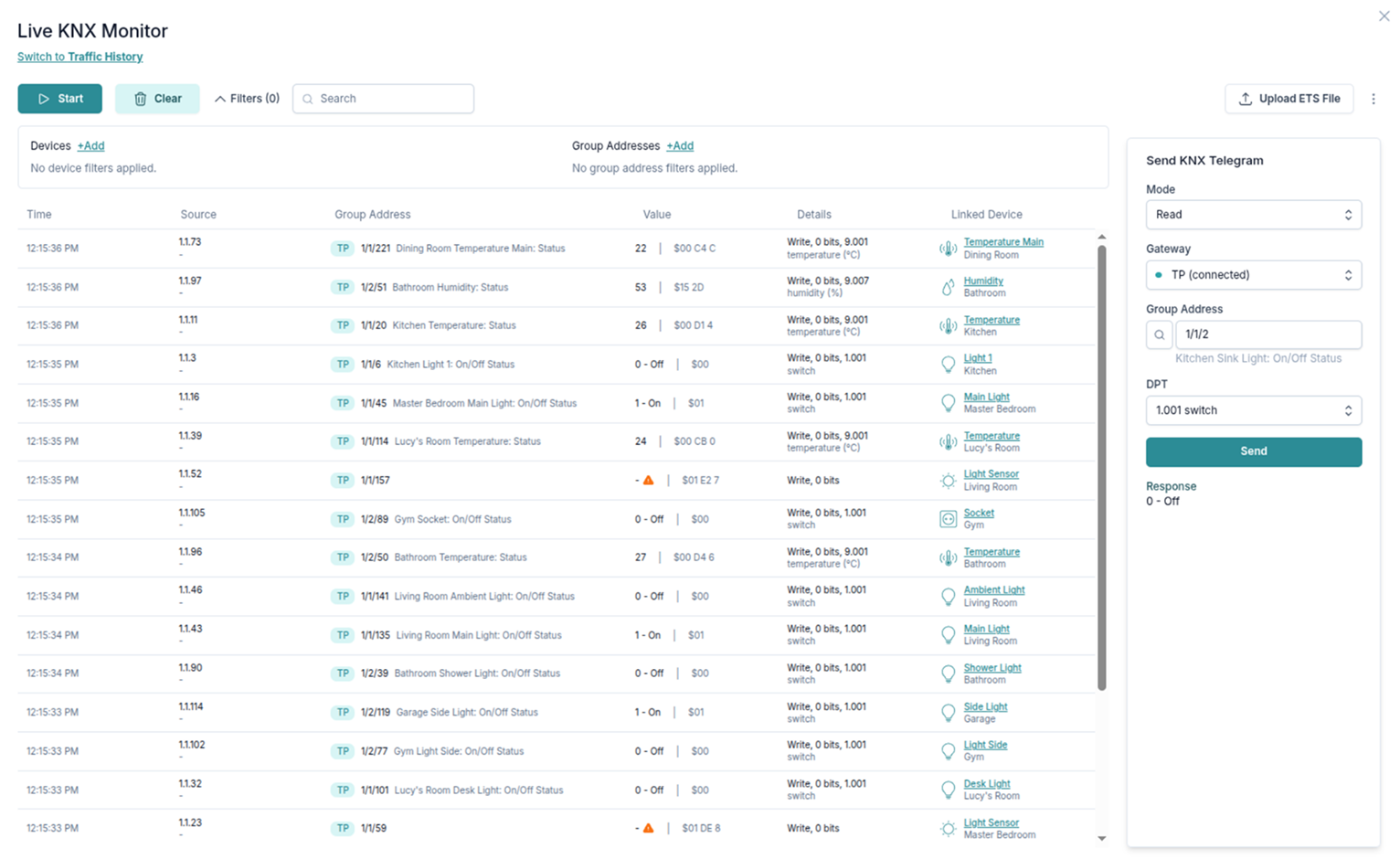
Task: Open the three-dot more options menu
Action: [1373, 99]
